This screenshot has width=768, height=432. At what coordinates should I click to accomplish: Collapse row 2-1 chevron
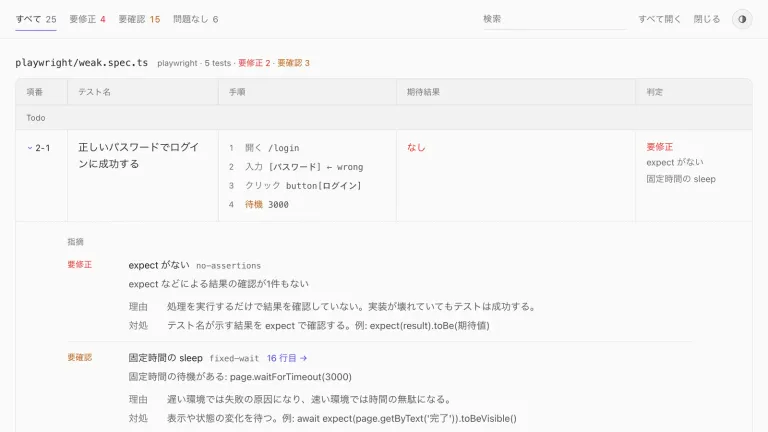click(30, 148)
